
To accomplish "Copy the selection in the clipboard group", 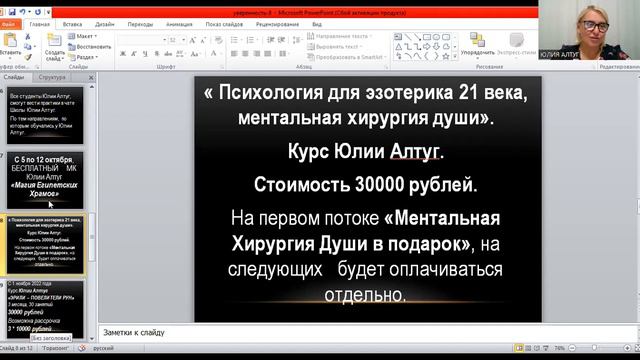I will [27, 47].
